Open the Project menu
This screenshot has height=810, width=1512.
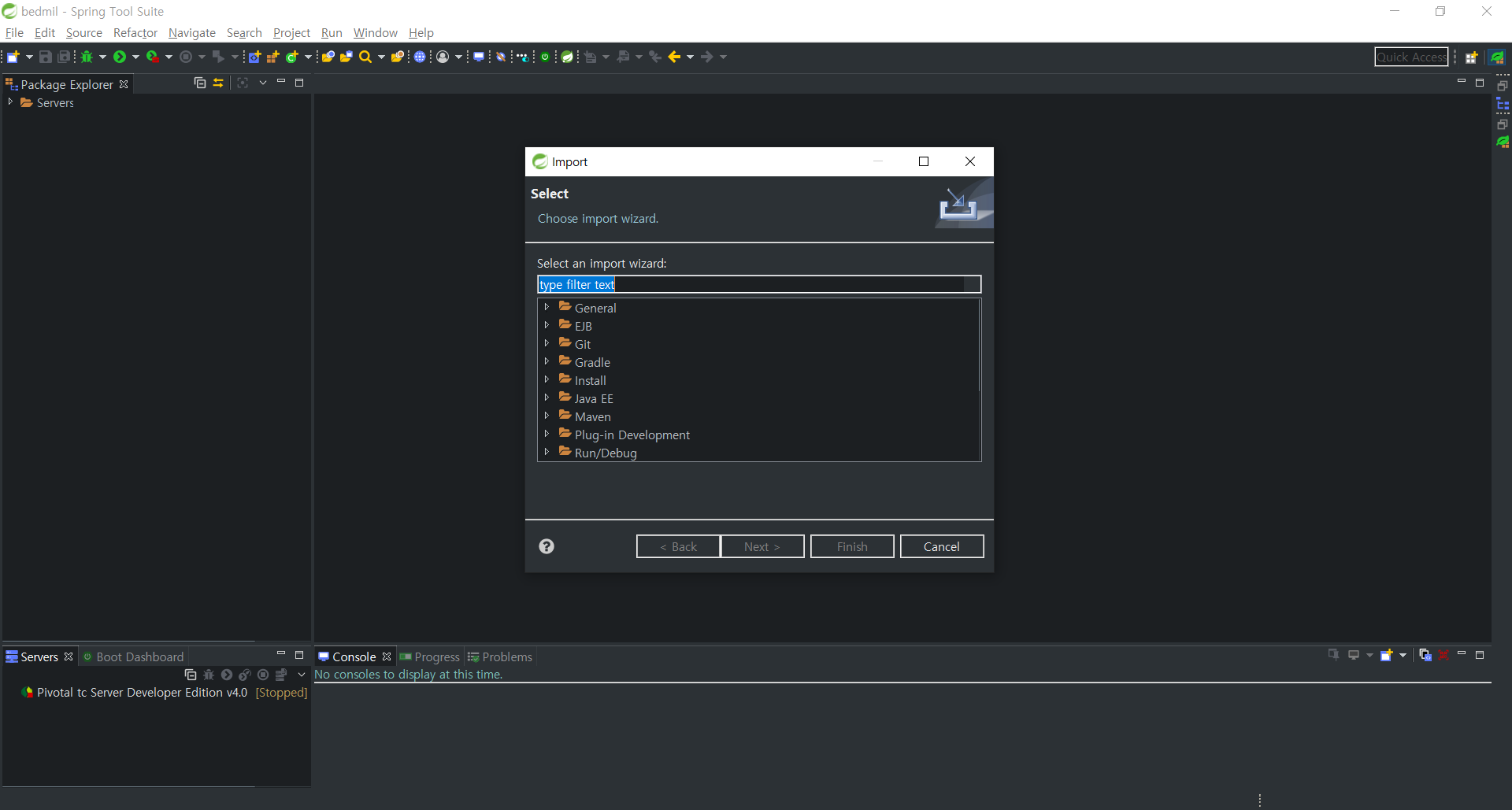291,32
